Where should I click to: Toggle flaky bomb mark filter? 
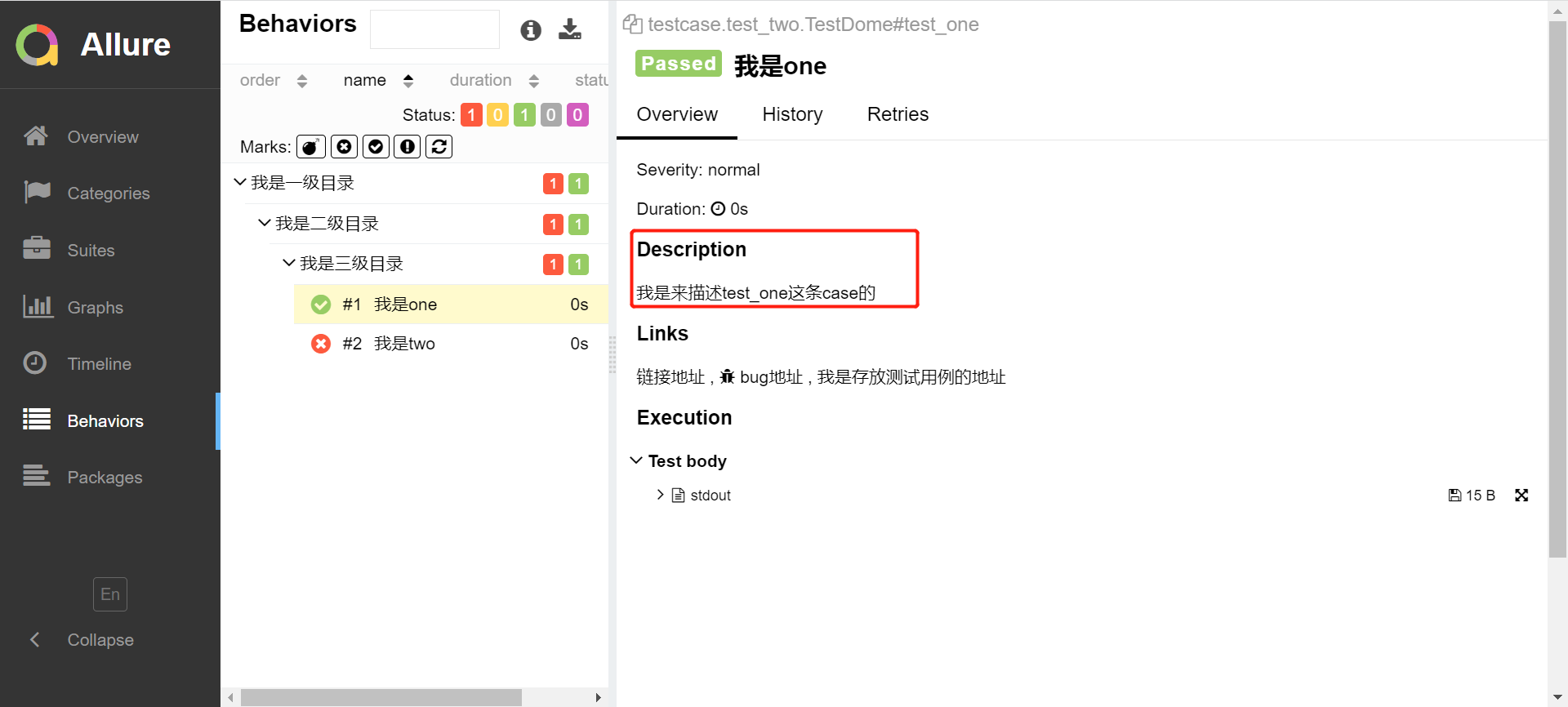(x=311, y=147)
